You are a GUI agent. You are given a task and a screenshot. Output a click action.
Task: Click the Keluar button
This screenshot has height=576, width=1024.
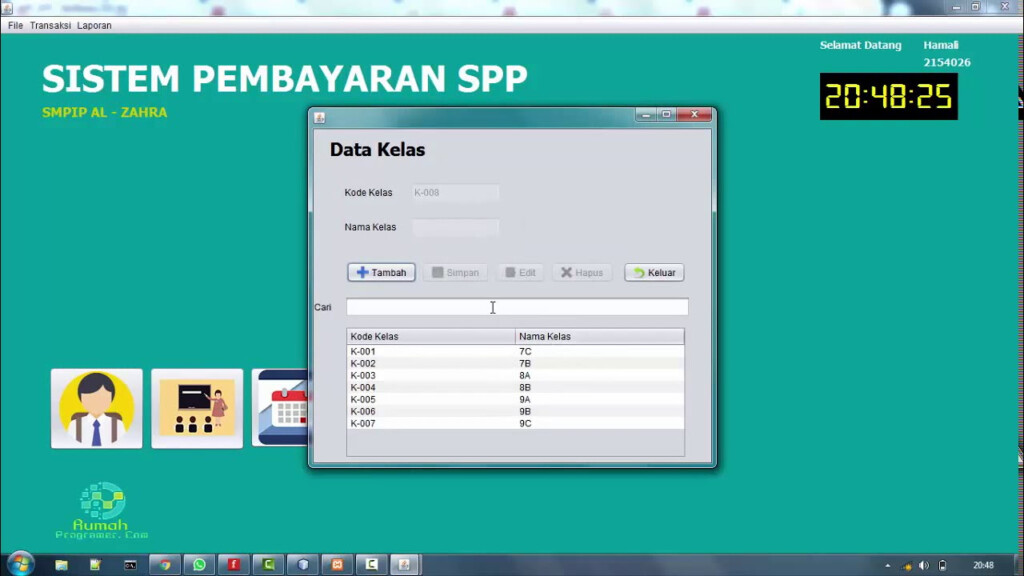click(654, 272)
